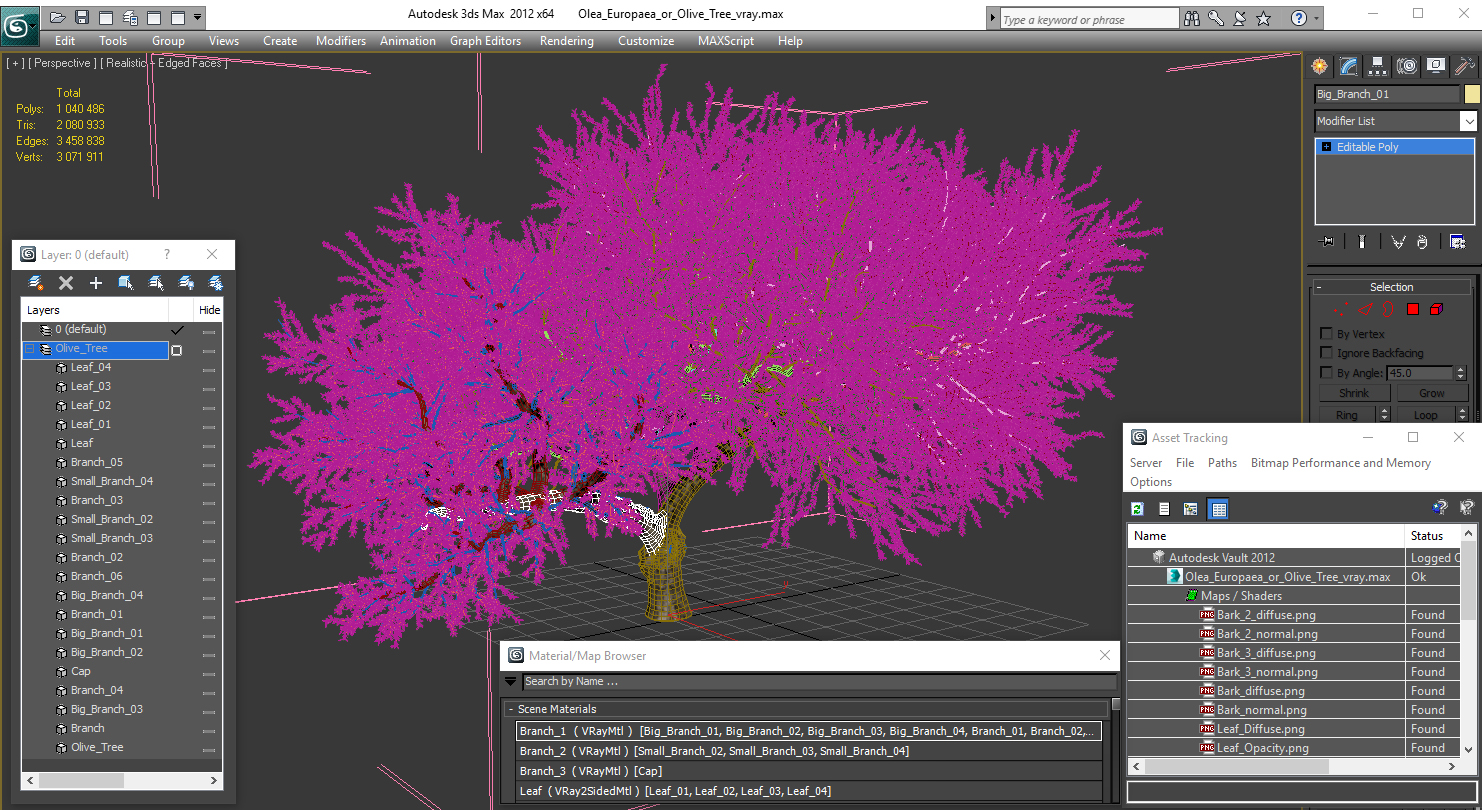This screenshot has width=1482, height=810.
Task: Open Paths menu in Asset Tracking
Action: point(1222,463)
